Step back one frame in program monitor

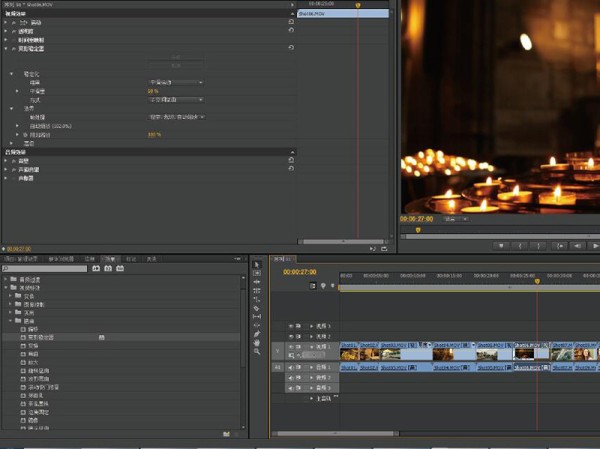tap(577, 246)
